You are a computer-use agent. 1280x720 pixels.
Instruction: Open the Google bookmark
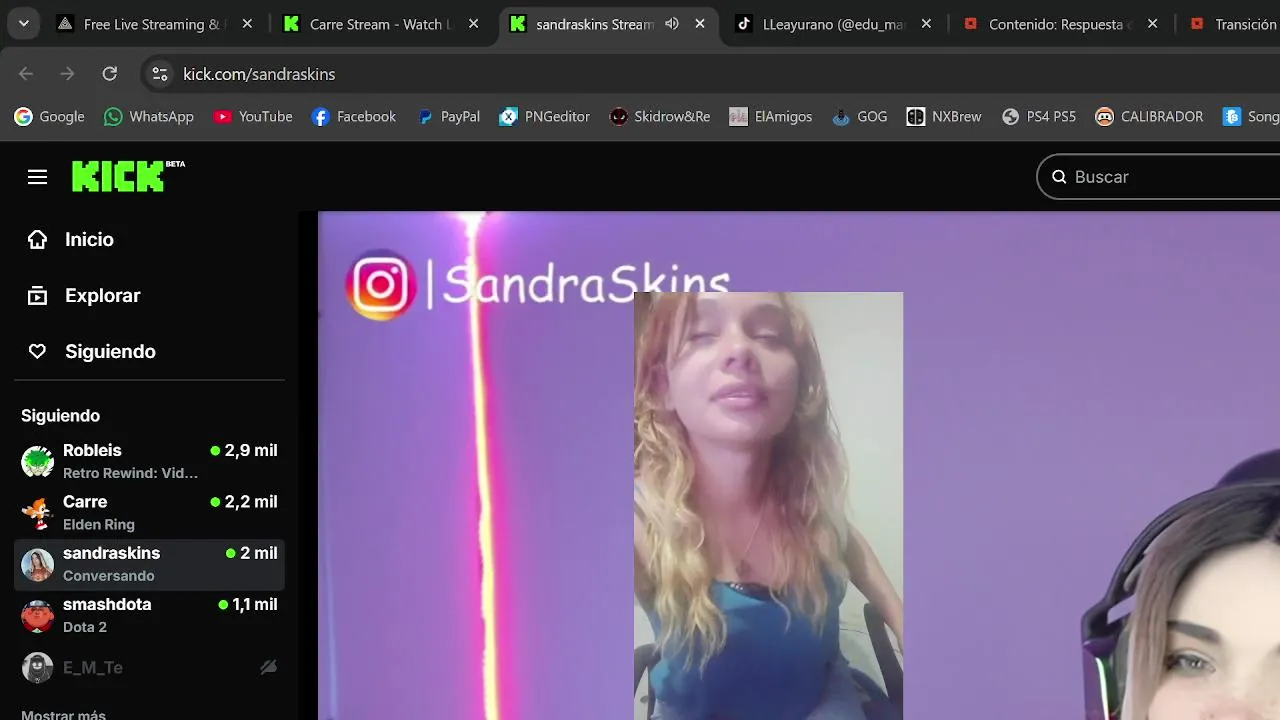[x=49, y=117]
